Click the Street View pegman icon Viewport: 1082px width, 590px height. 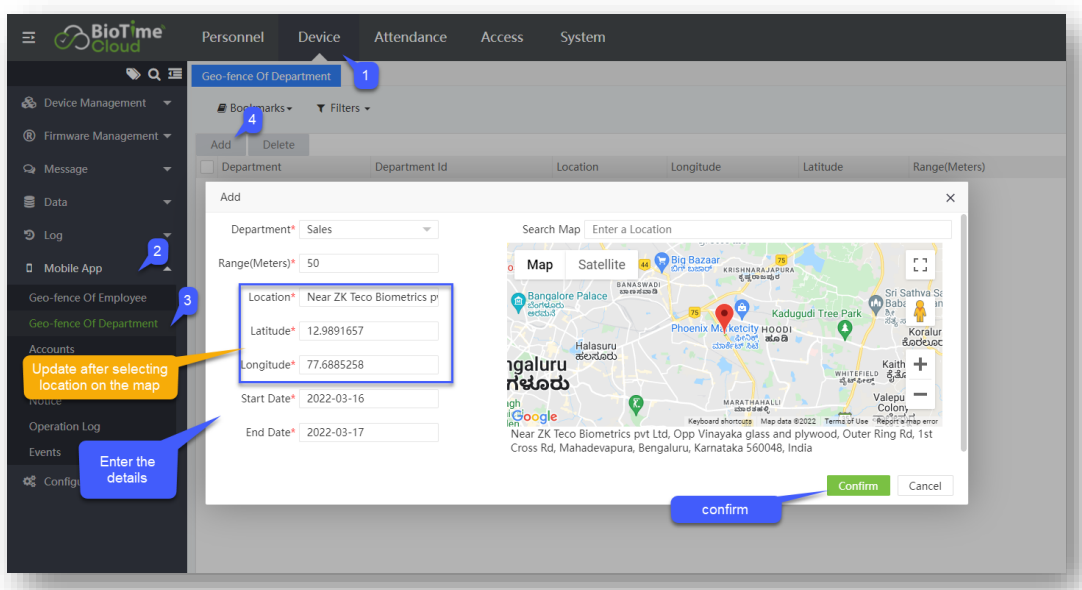pyautogui.click(x=920, y=312)
